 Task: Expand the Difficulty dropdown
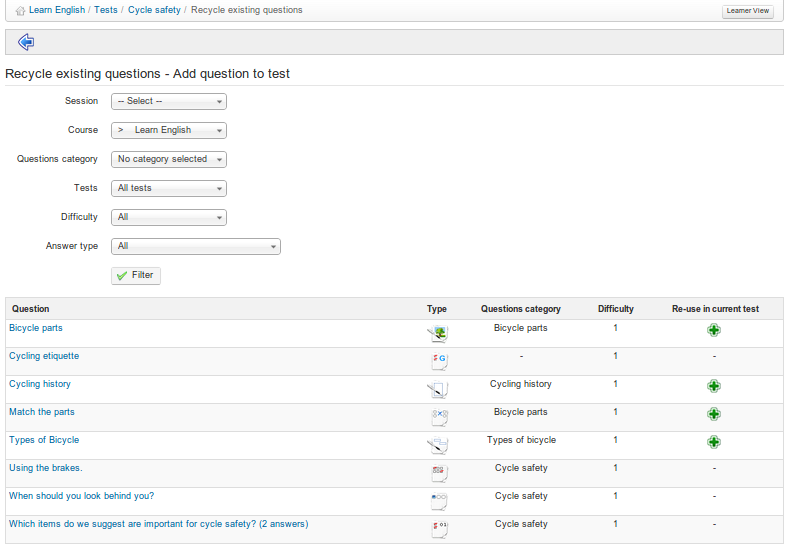click(169, 218)
